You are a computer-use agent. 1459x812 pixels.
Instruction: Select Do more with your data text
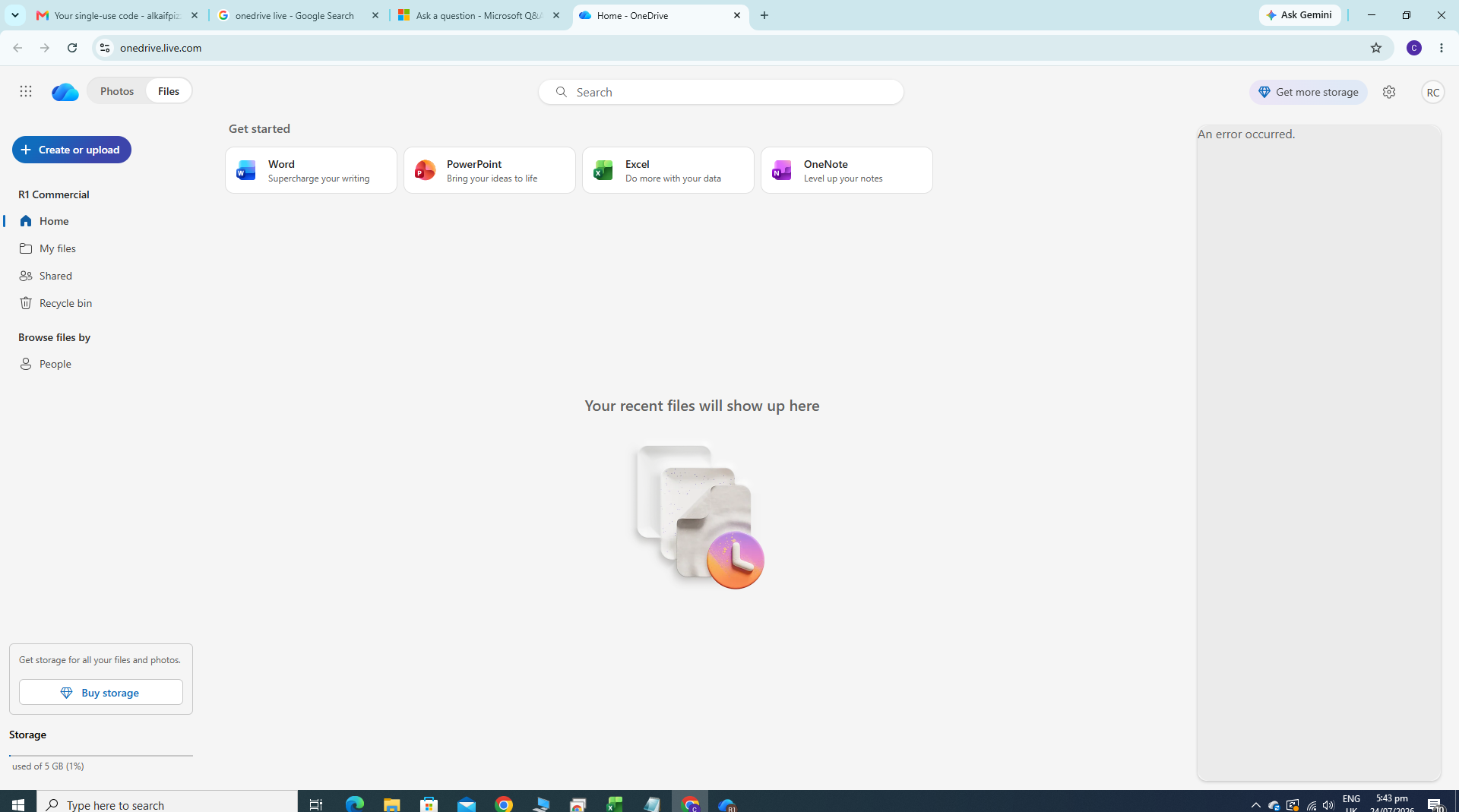pyautogui.click(x=673, y=179)
